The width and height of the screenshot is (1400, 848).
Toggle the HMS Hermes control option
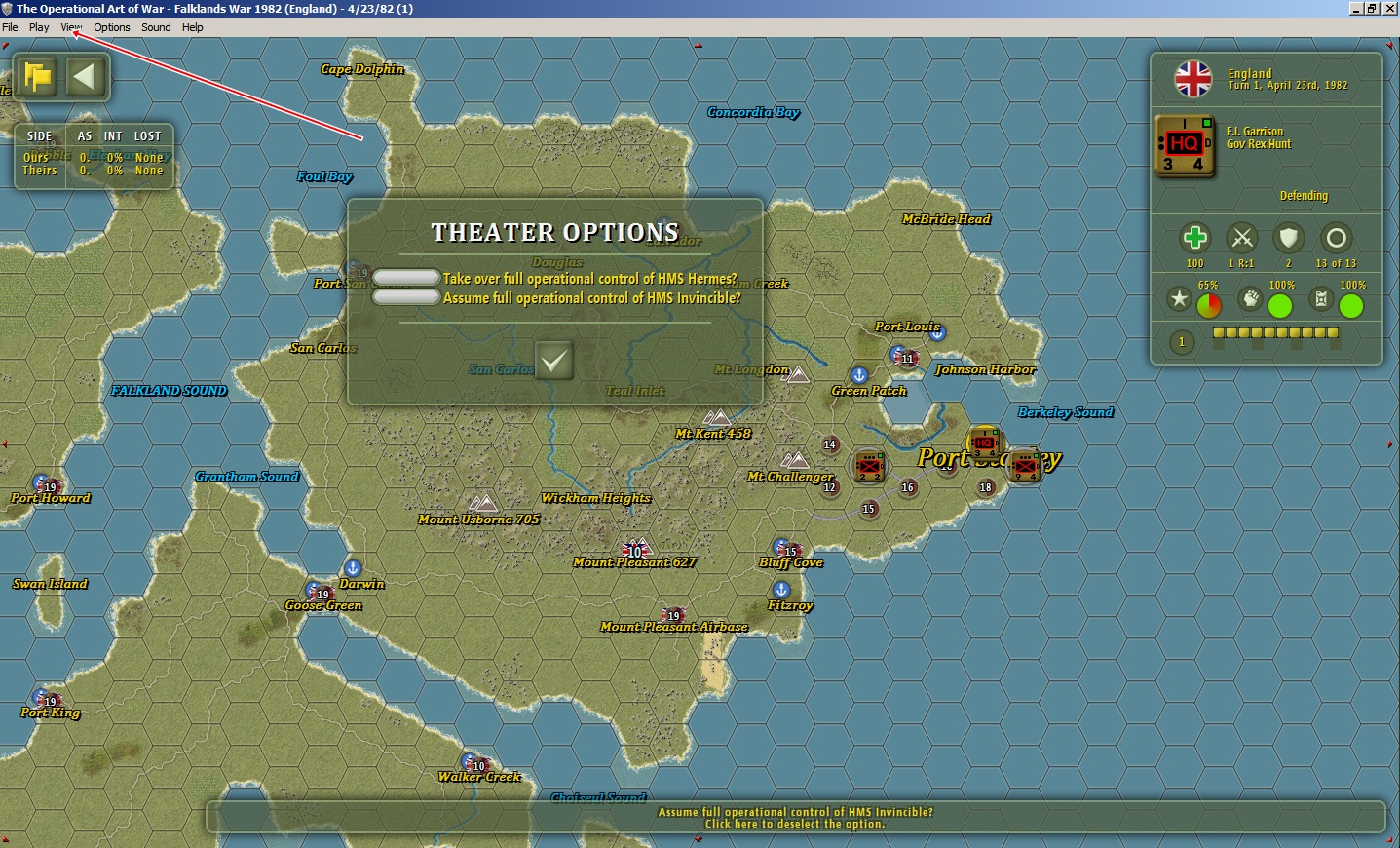coord(406,278)
